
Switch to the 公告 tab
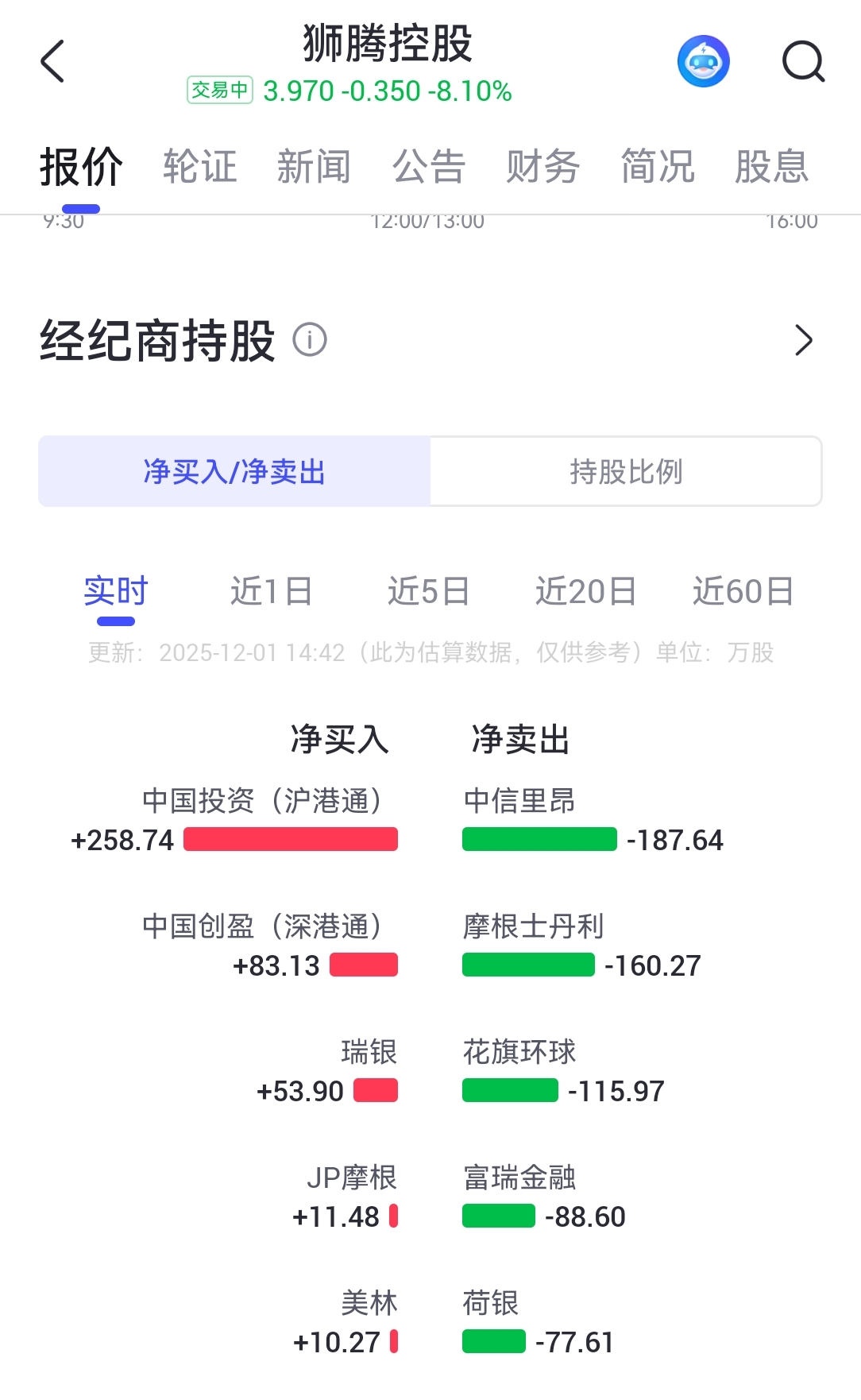(x=429, y=167)
